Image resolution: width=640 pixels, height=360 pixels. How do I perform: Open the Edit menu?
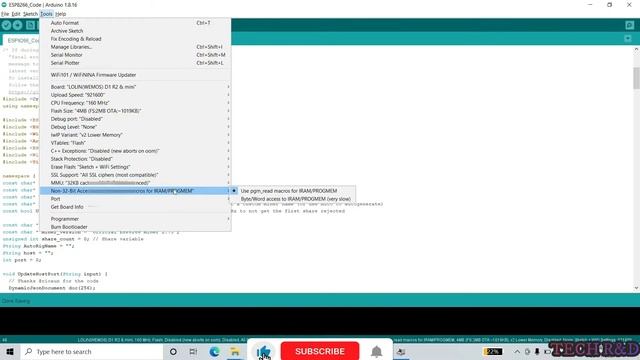coord(16,14)
